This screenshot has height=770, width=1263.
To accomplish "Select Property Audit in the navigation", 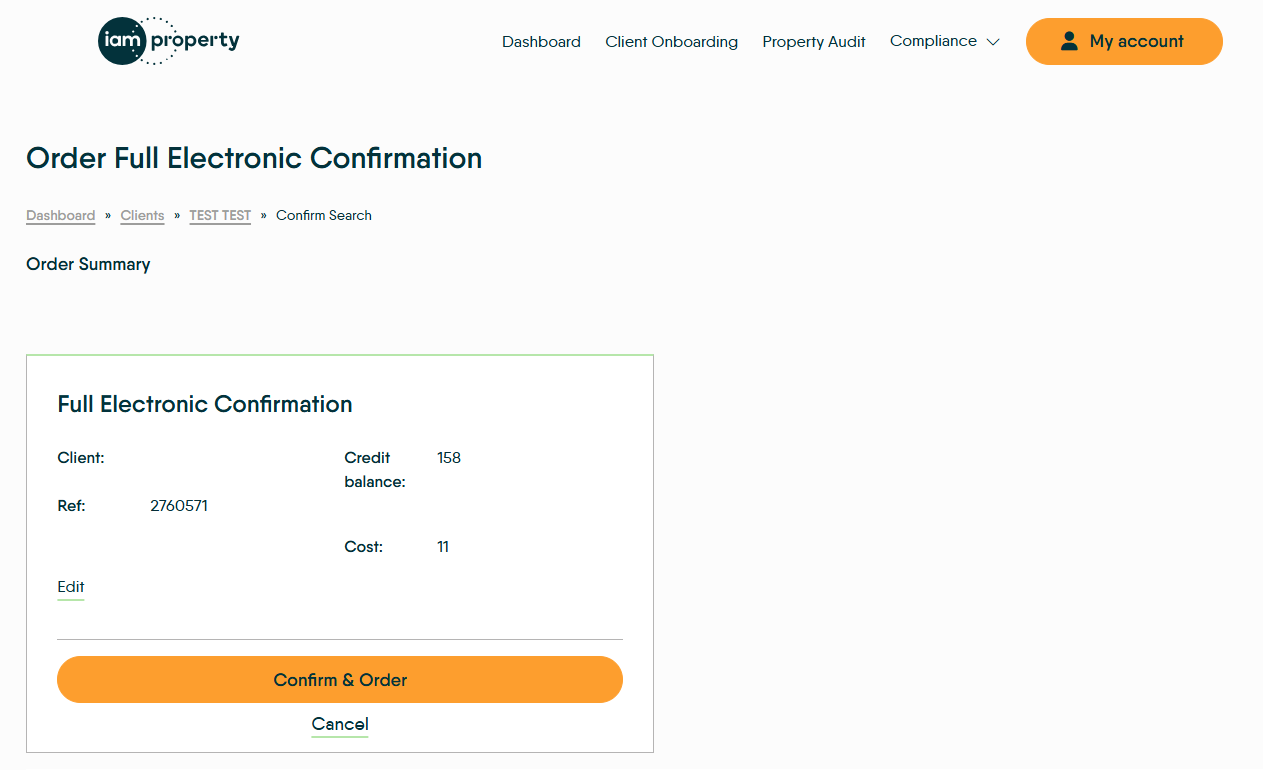I will [814, 42].
